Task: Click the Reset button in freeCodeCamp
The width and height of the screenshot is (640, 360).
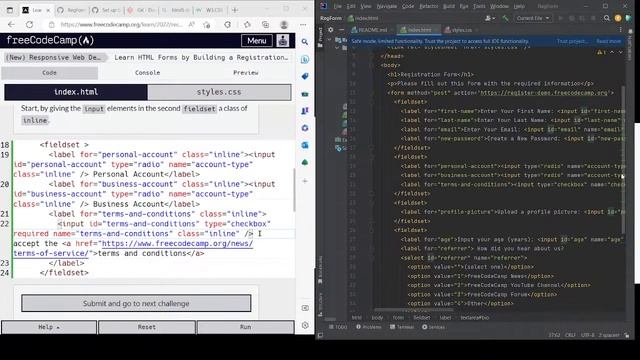Action: [x=147, y=327]
